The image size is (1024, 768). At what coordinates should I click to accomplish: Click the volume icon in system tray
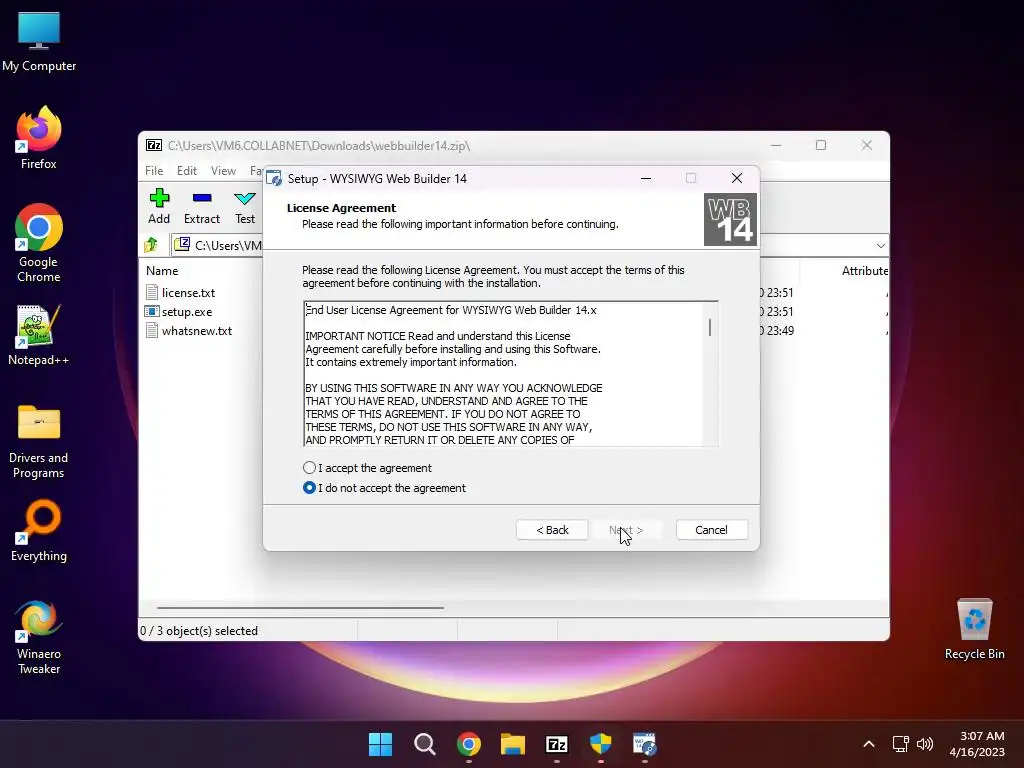click(925, 744)
